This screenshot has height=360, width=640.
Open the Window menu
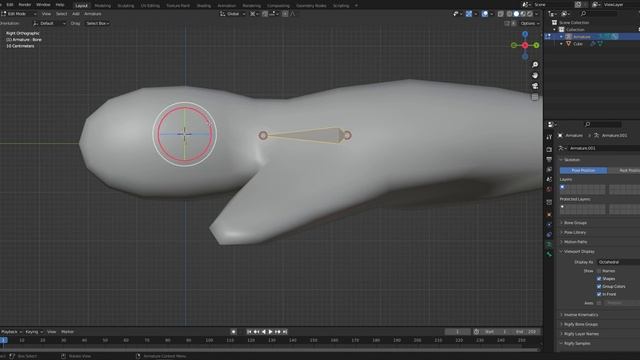(43, 4)
